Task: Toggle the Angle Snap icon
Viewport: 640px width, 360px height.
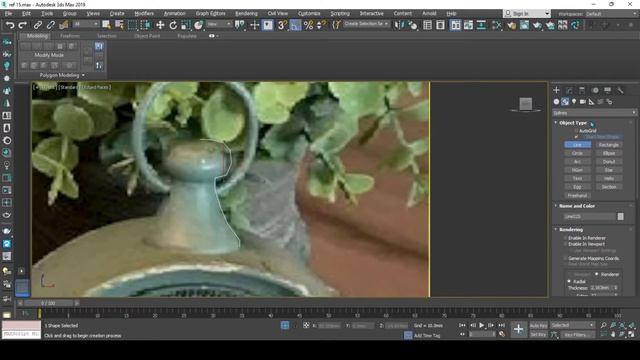Action: pos(295,25)
